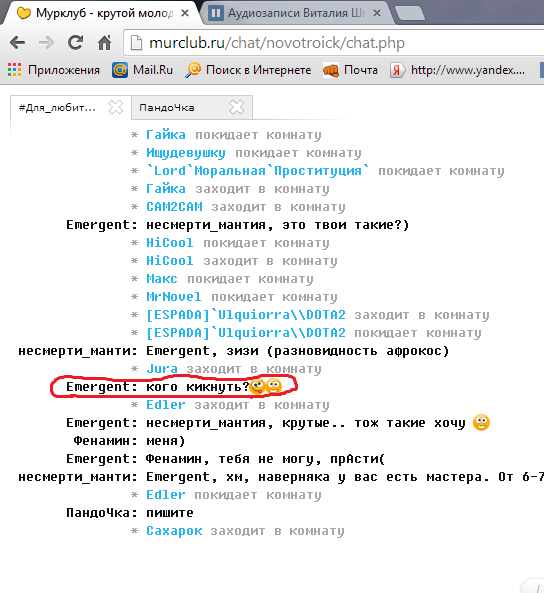
Task: Click the Jura username
Action: pos(162,369)
